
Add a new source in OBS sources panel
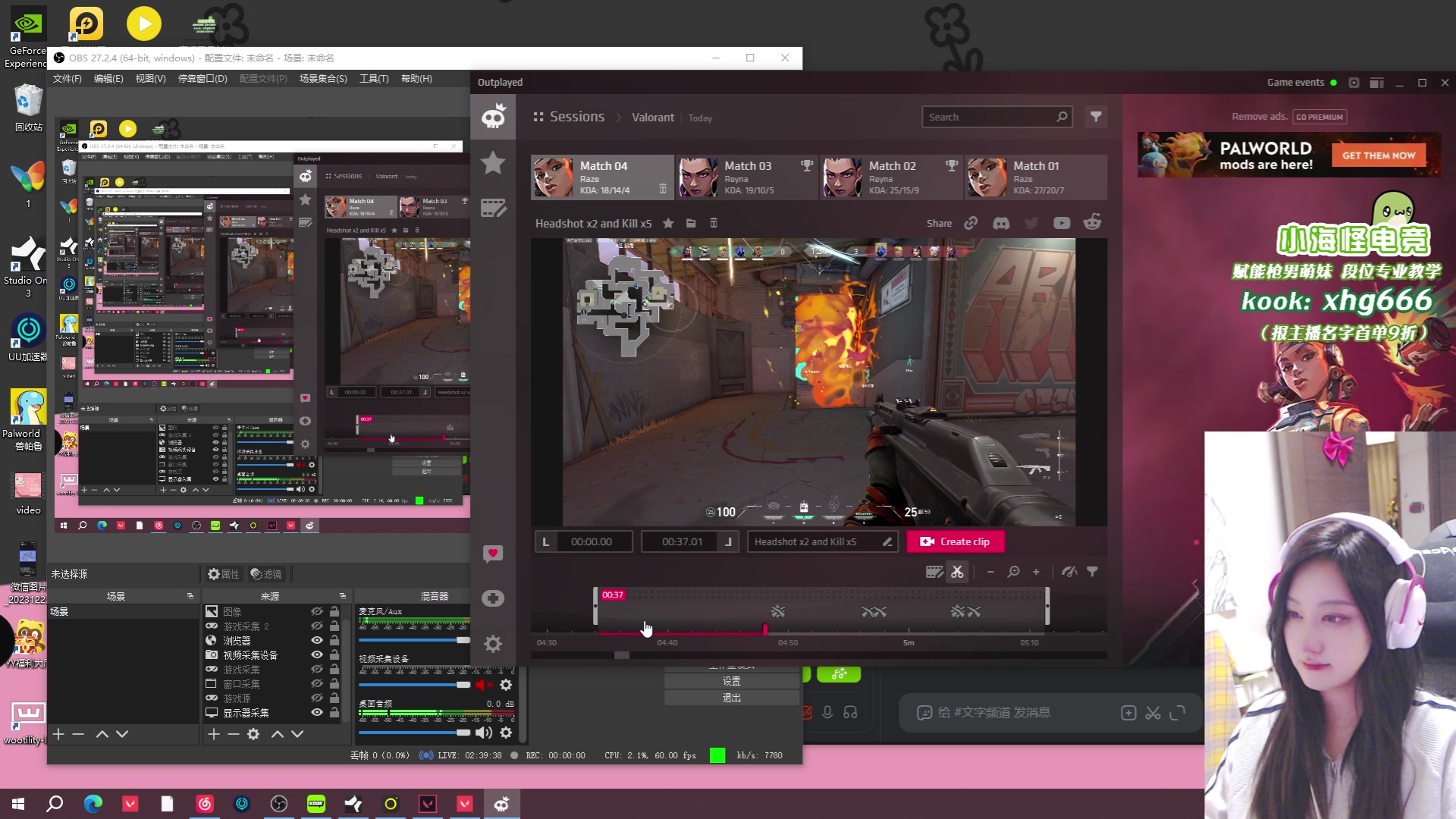point(214,734)
